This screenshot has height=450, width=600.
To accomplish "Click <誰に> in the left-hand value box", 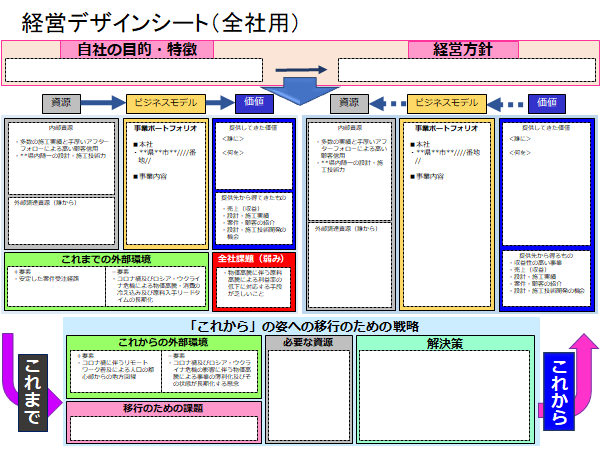I will click(233, 139).
